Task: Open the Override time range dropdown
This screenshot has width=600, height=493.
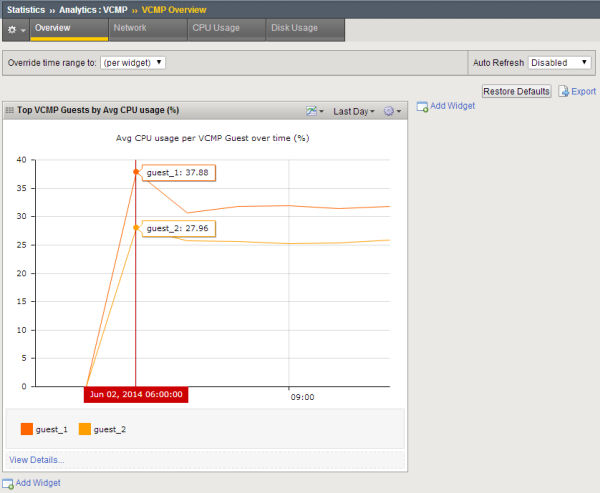Action: point(133,63)
